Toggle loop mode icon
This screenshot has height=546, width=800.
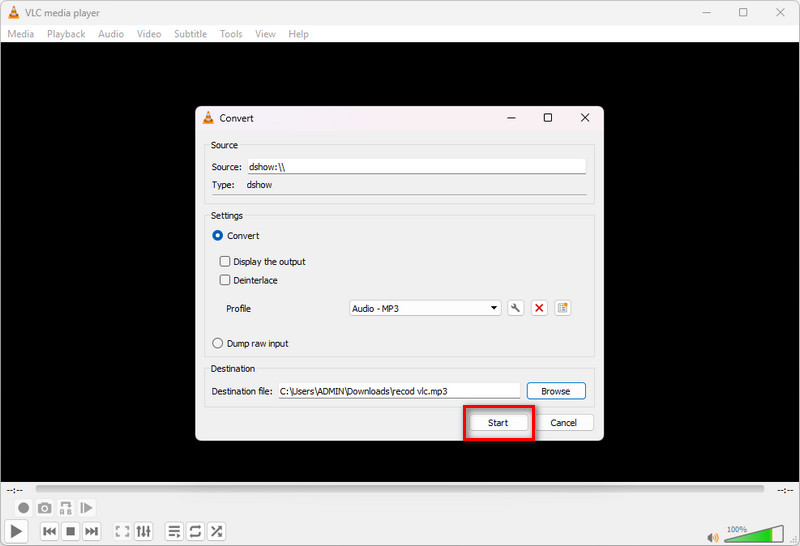(195, 531)
